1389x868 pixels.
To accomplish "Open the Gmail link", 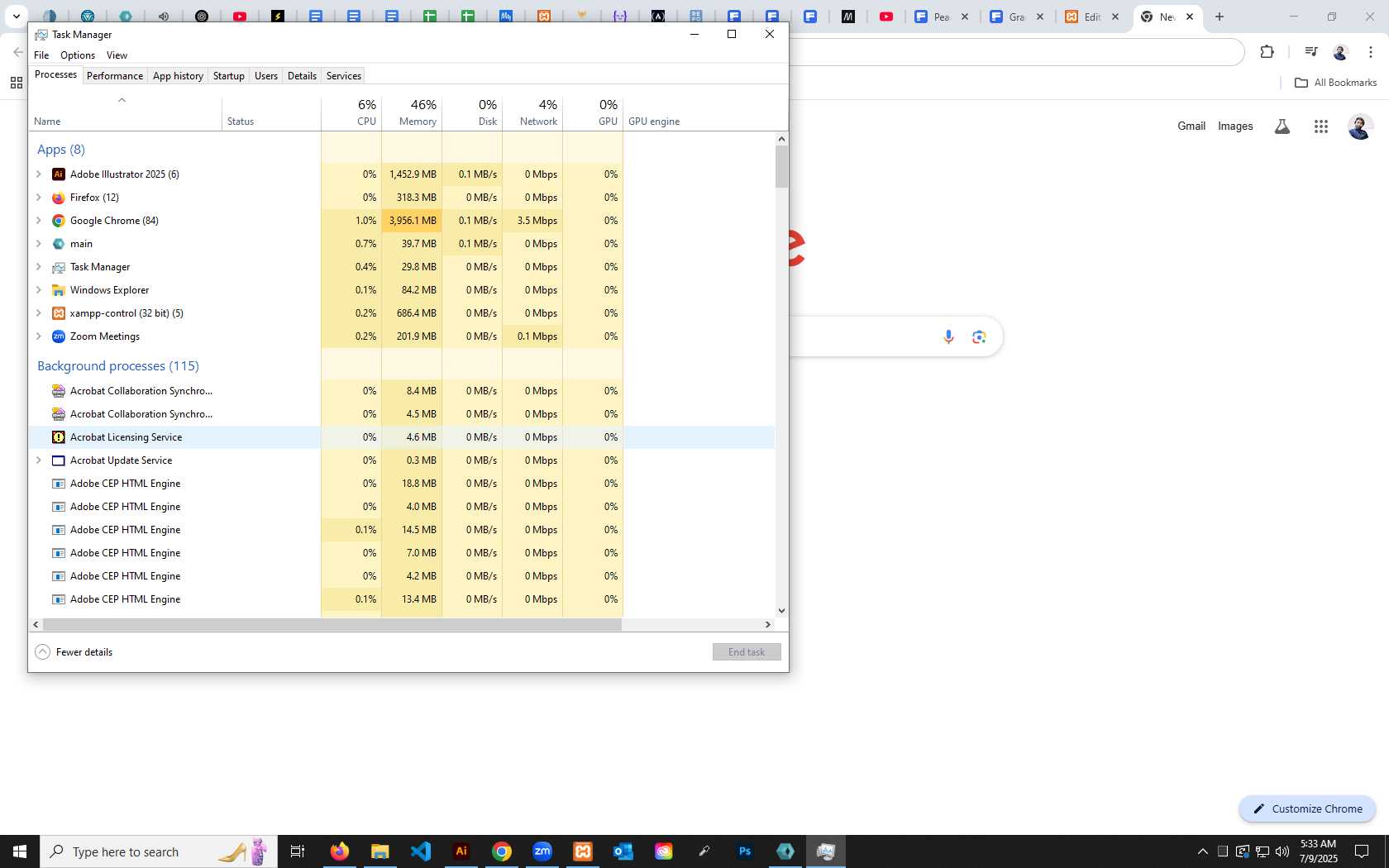I will tap(1191, 126).
